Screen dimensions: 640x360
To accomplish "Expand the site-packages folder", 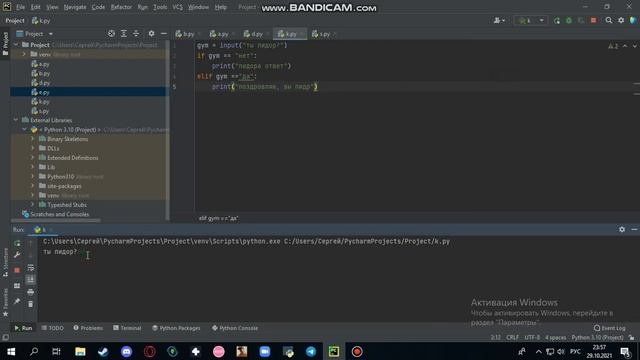I will (33, 186).
